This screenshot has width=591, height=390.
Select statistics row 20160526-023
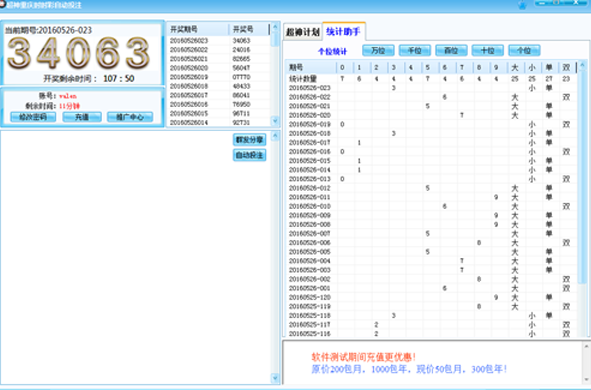pos(431,88)
